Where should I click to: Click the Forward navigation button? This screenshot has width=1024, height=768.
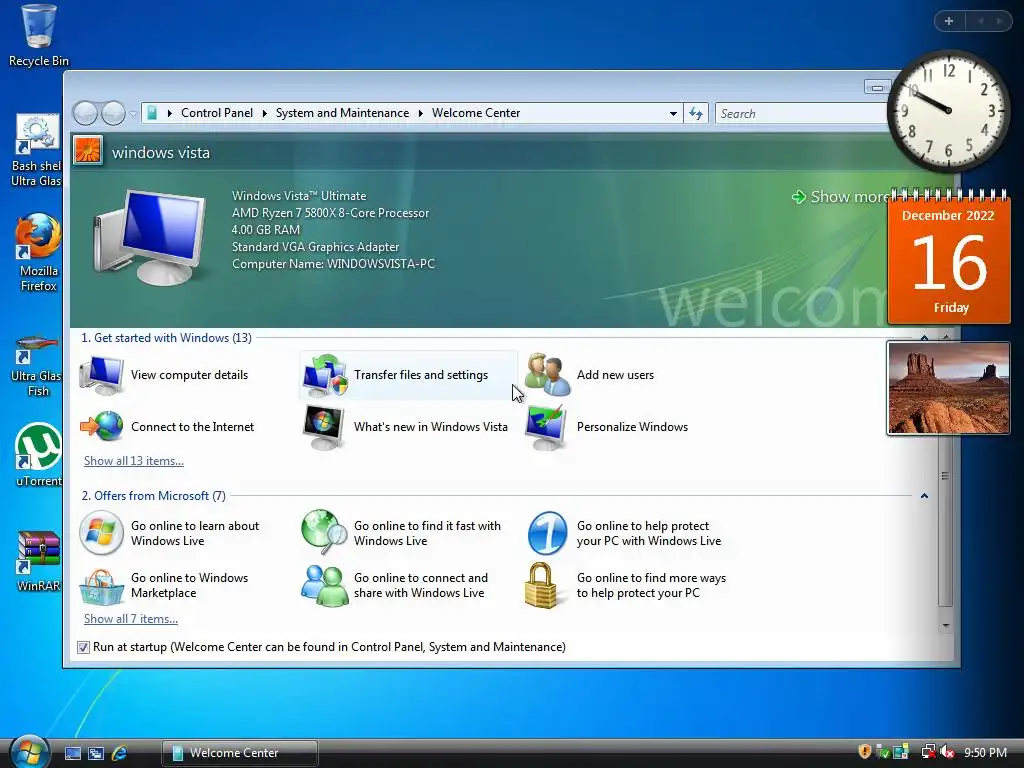tap(114, 114)
